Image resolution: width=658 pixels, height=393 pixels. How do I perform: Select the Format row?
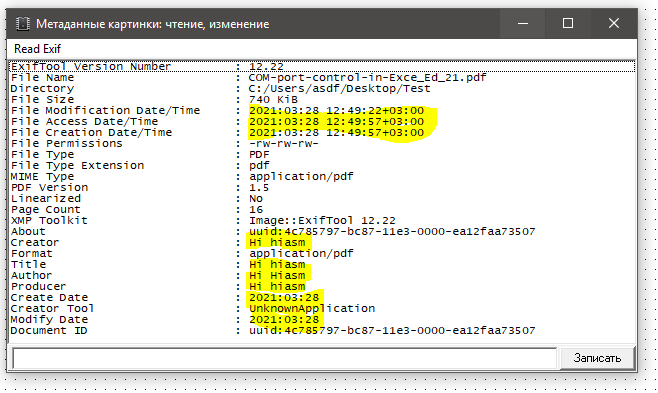point(322,253)
